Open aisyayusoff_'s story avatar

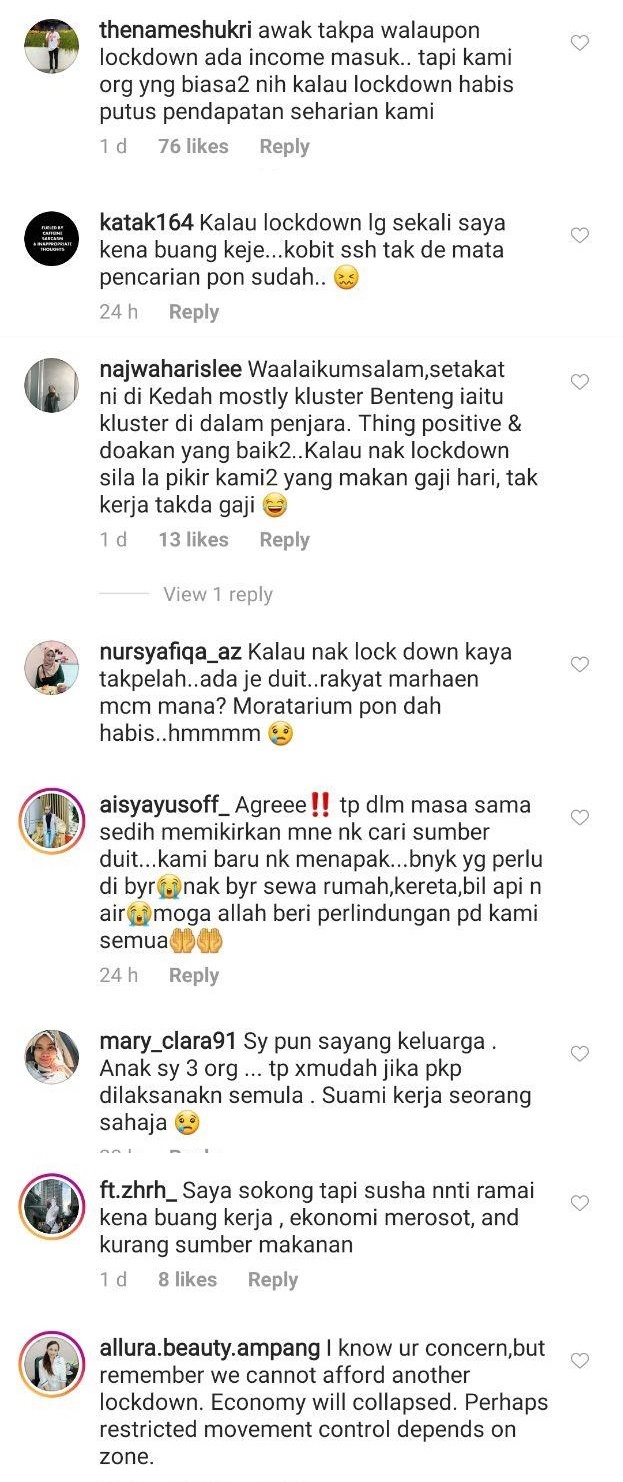tap(51, 820)
